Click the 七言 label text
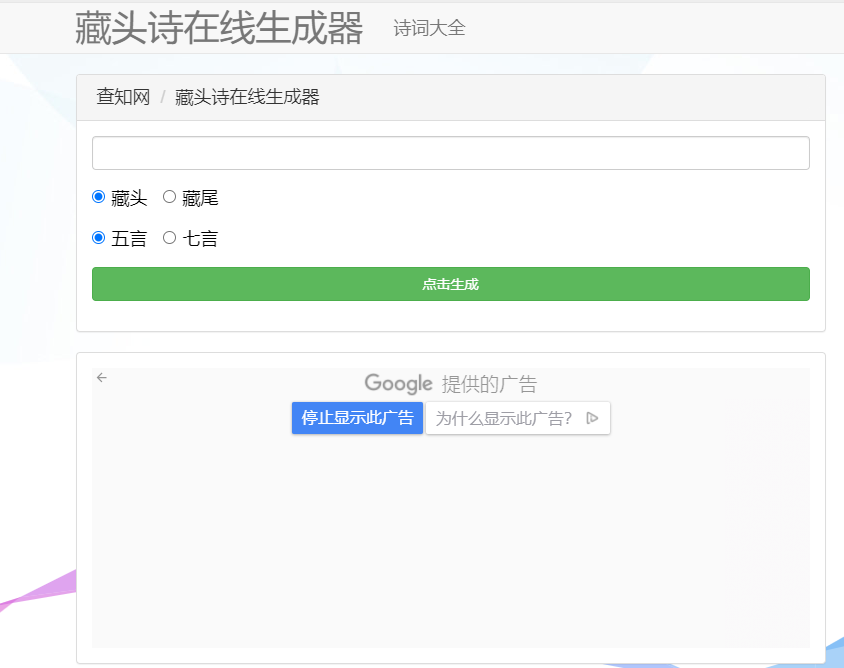The width and height of the screenshot is (844, 668). pos(200,239)
